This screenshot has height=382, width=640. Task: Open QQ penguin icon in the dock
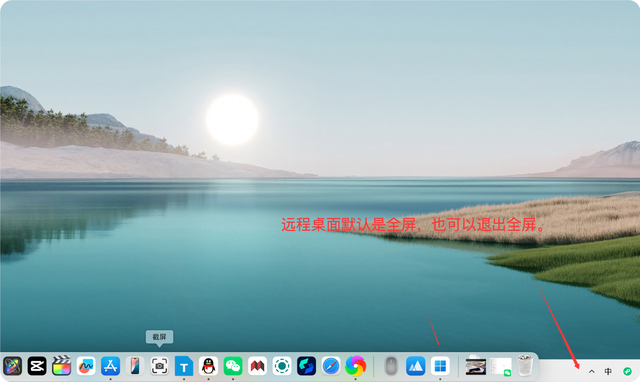click(x=208, y=366)
